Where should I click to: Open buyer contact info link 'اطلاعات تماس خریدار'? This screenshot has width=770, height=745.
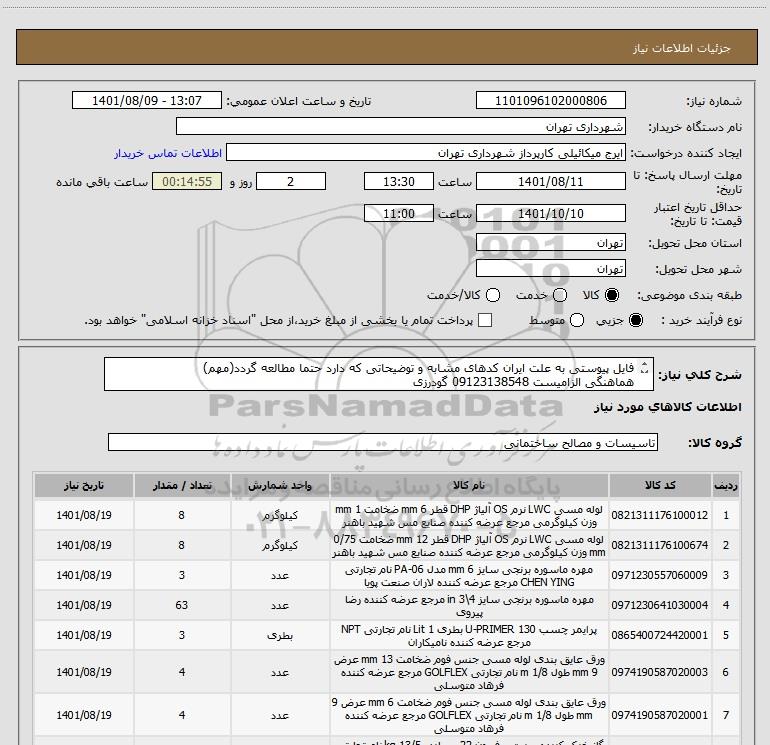coord(168,153)
